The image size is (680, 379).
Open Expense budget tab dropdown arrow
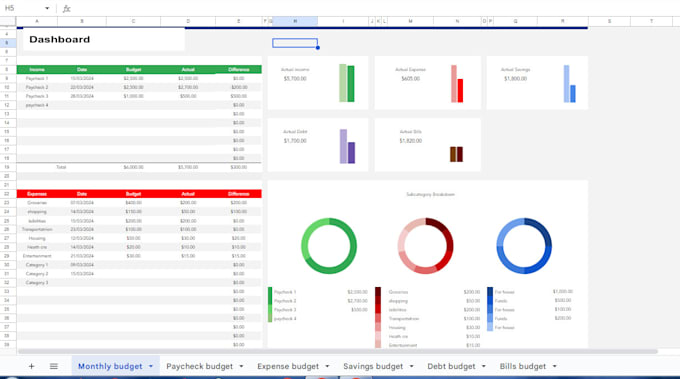point(327,366)
